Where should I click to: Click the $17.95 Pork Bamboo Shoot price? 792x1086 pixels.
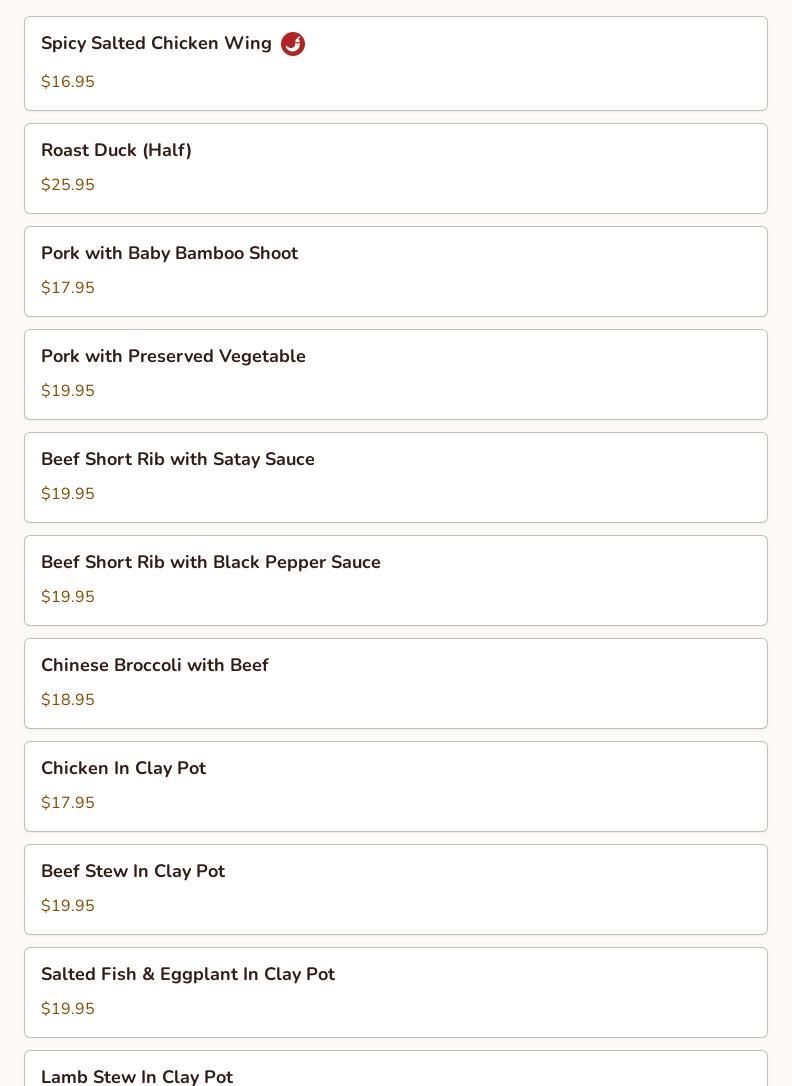pyautogui.click(x=68, y=288)
